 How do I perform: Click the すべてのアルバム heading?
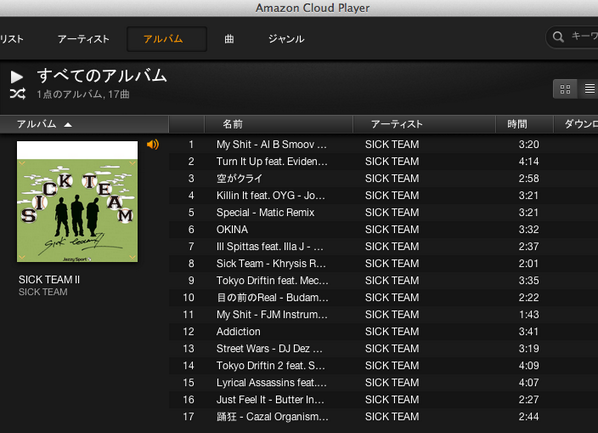coord(102,75)
